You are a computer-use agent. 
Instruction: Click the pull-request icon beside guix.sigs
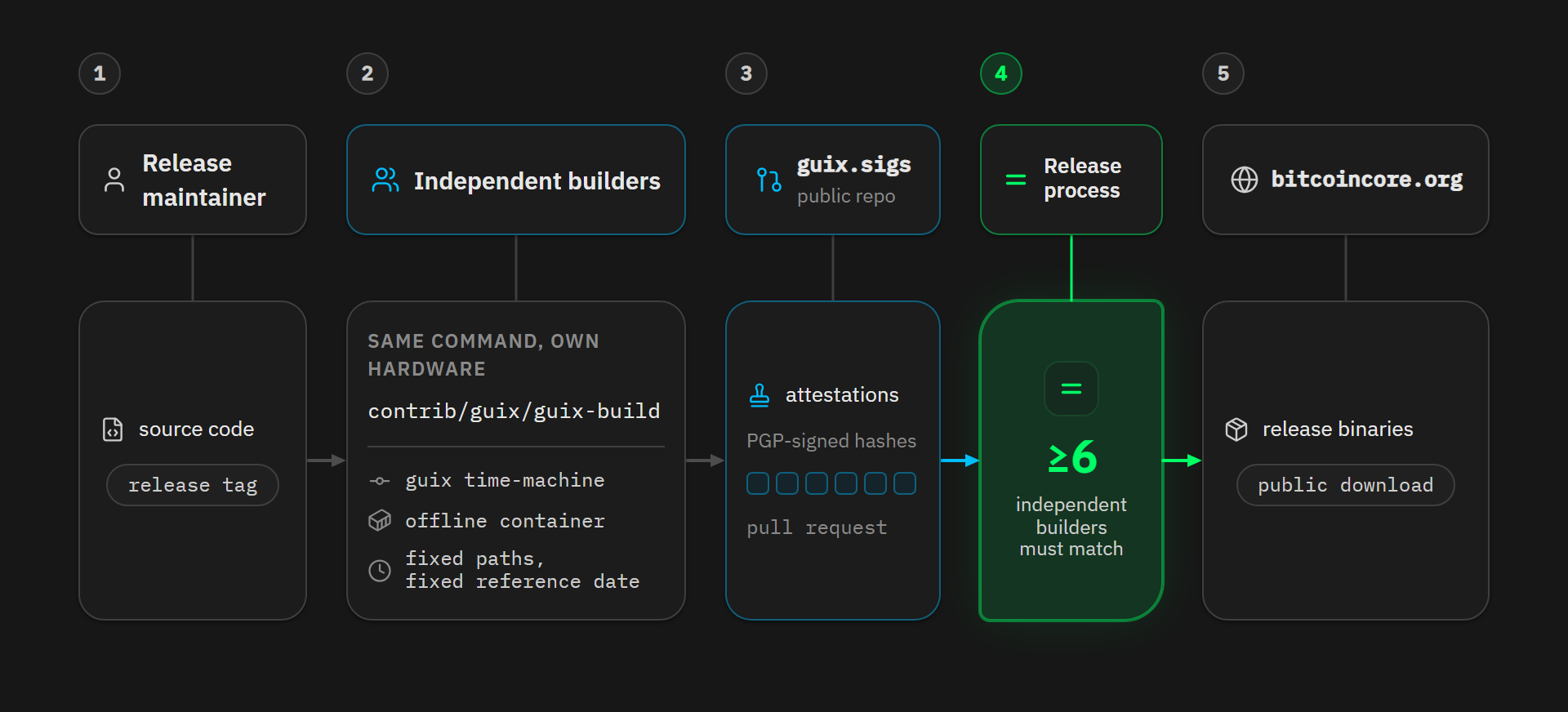(x=768, y=180)
